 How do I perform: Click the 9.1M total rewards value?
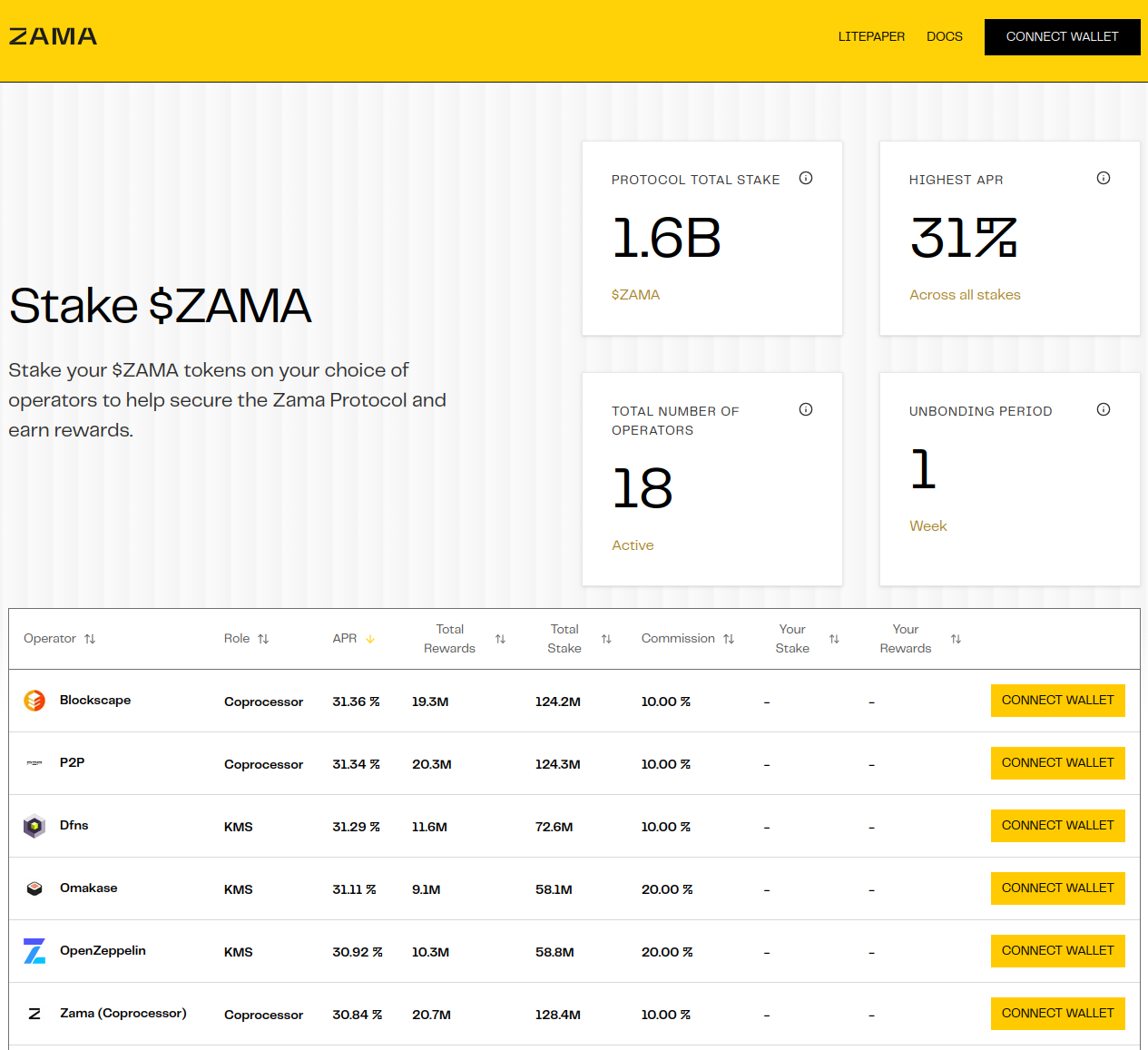pyautogui.click(x=427, y=889)
